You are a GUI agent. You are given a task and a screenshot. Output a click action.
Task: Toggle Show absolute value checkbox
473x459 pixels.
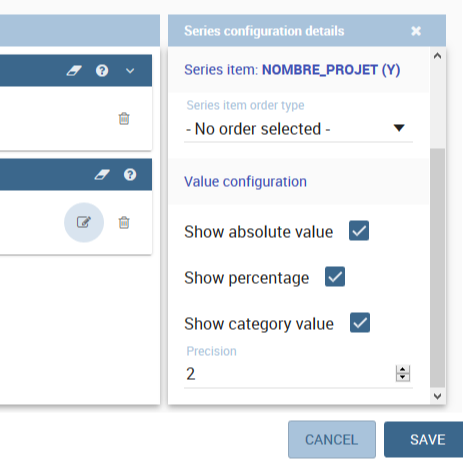[x=359, y=230]
